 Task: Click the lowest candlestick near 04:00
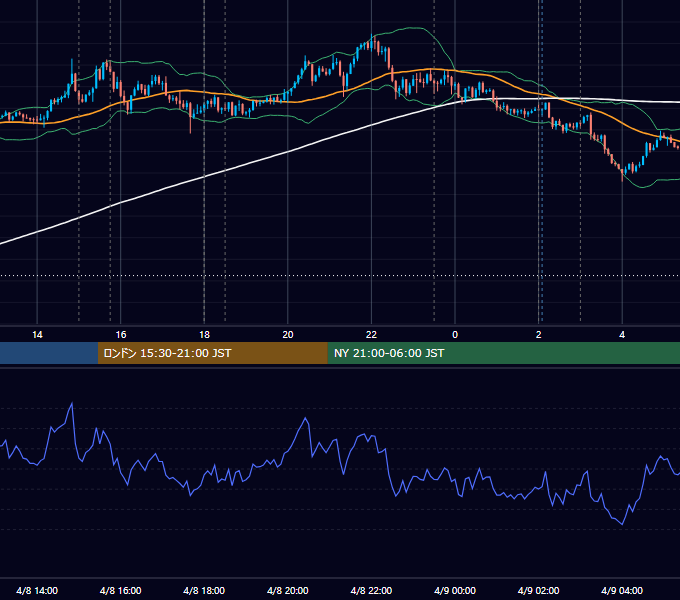point(622,173)
